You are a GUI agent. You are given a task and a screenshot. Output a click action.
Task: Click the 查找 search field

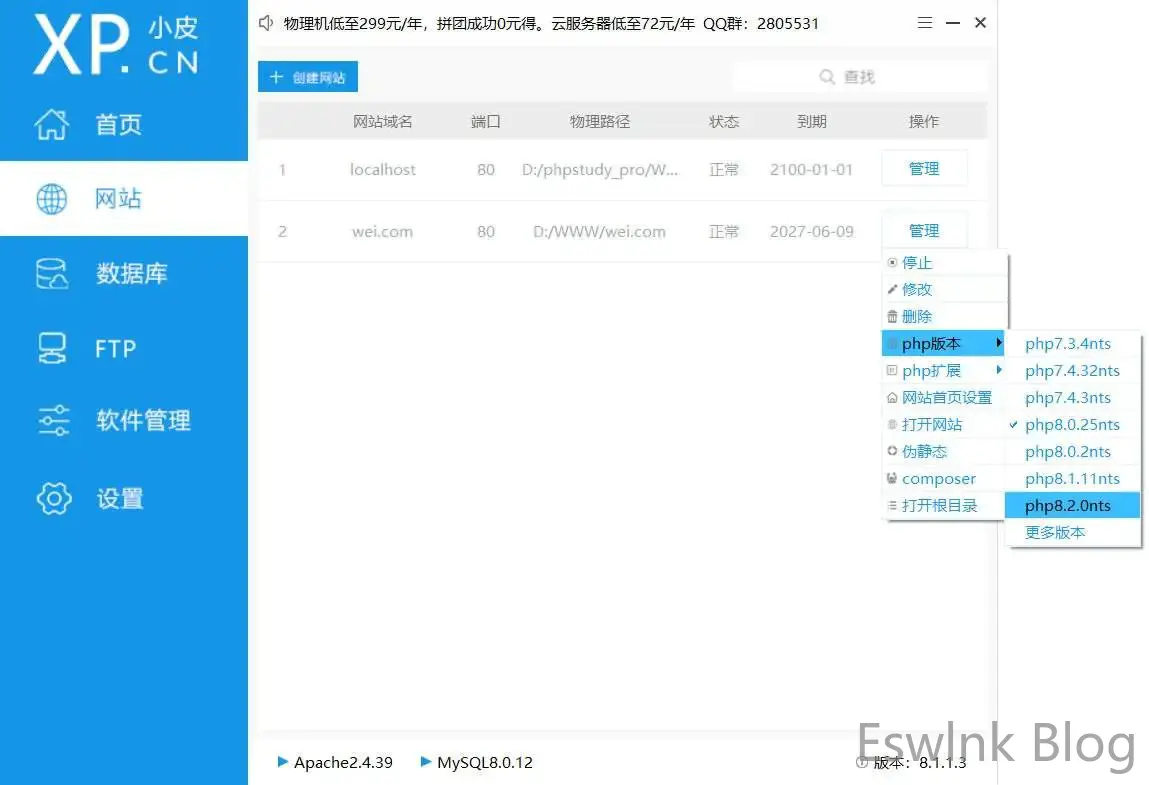[858, 77]
